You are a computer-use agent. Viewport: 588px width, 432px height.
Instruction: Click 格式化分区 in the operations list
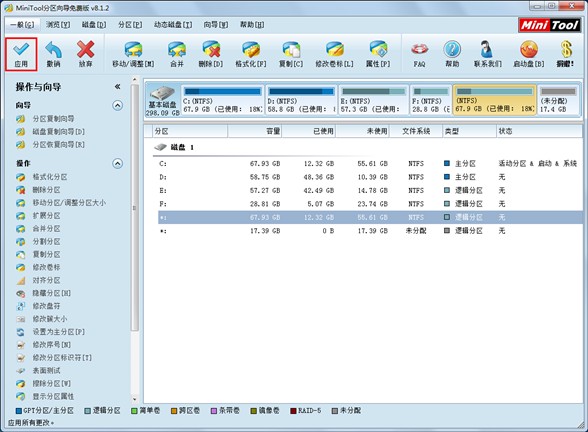click(x=50, y=177)
